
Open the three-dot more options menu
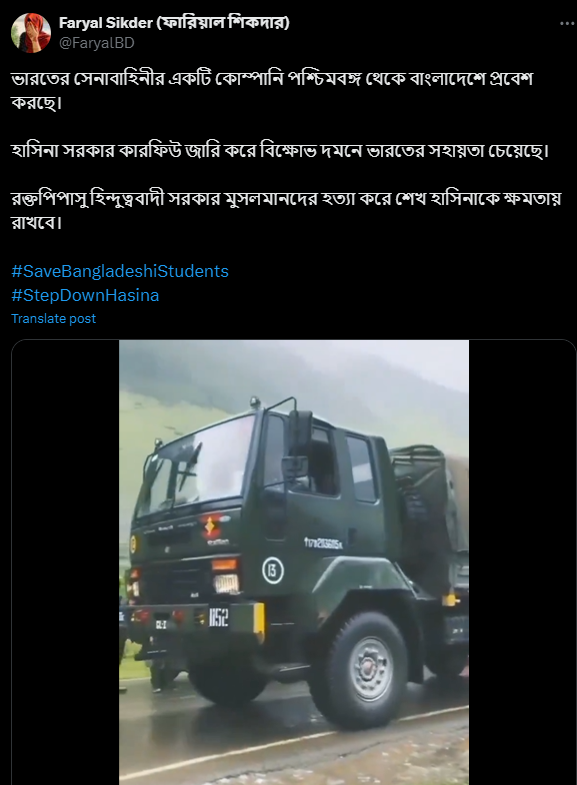pos(567,24)
